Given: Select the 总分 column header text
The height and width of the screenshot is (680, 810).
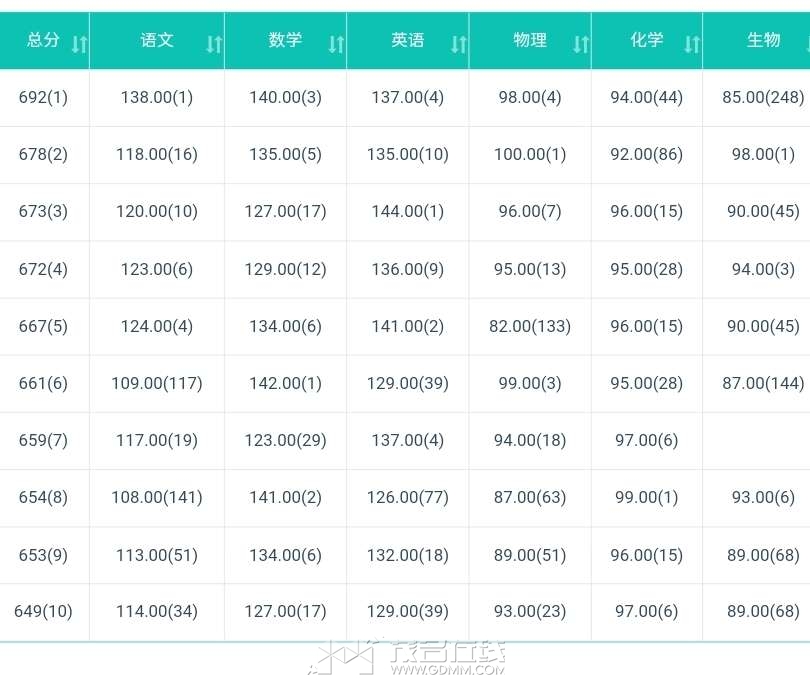Looking at the screenshot, I should (43, 40).
